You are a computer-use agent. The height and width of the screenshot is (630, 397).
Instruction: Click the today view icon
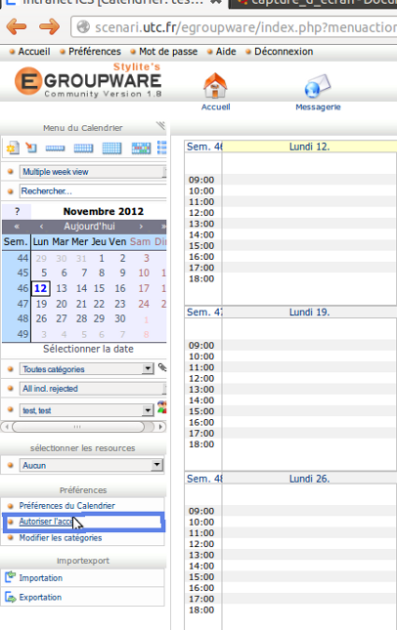click(31, 147)
